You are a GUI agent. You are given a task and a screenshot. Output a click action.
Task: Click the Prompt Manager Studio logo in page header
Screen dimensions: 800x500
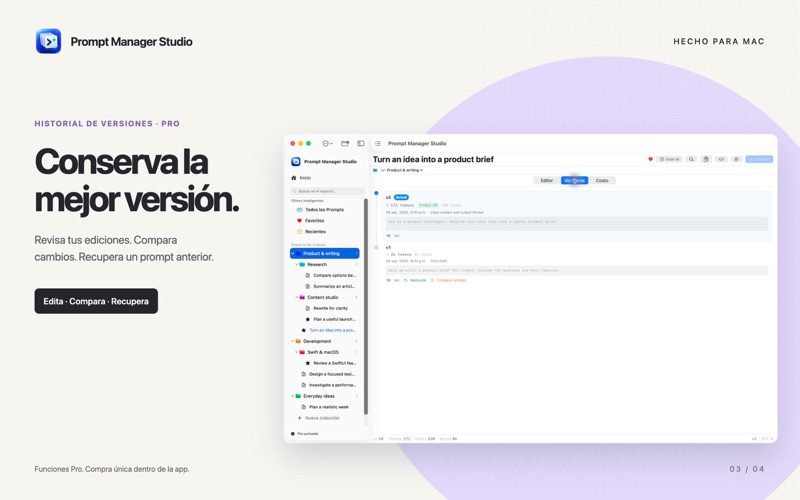[x=48, y=41]
